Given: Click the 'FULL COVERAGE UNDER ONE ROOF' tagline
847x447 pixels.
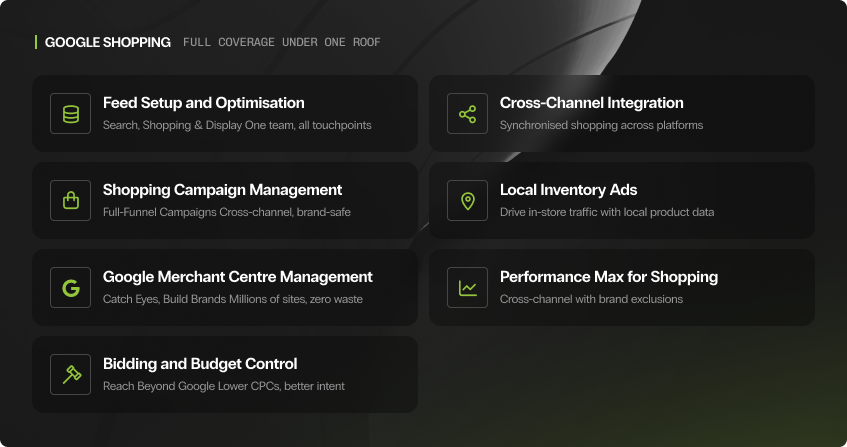Looking at the screenshot, I should point(281,42).
